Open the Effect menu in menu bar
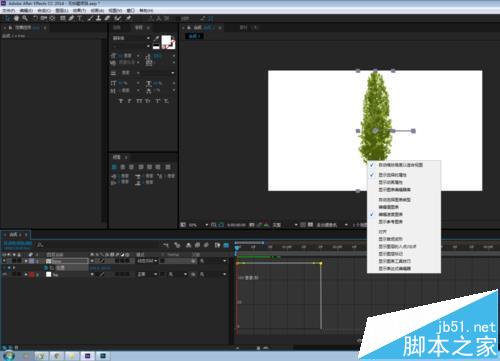 coord(79,11)
